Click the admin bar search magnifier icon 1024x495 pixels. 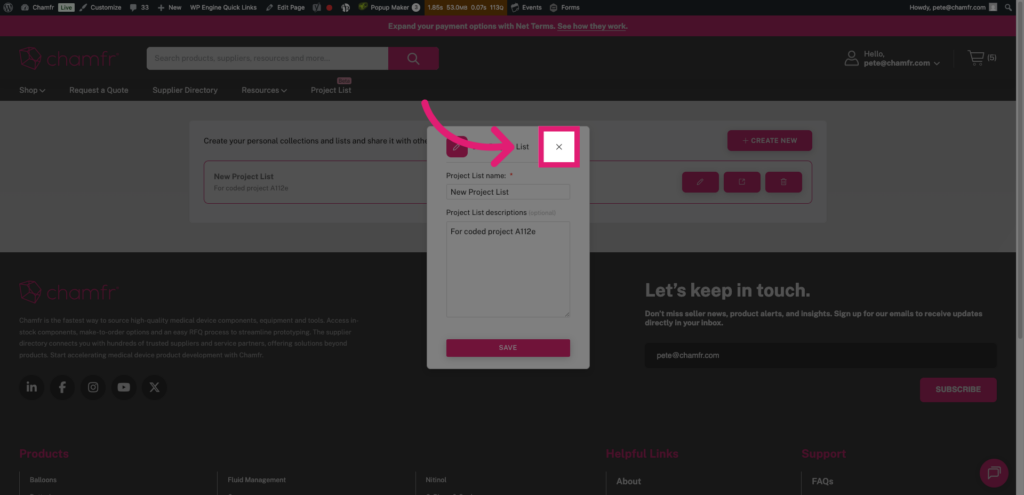pyautogui.click(x=1010, y=7)
